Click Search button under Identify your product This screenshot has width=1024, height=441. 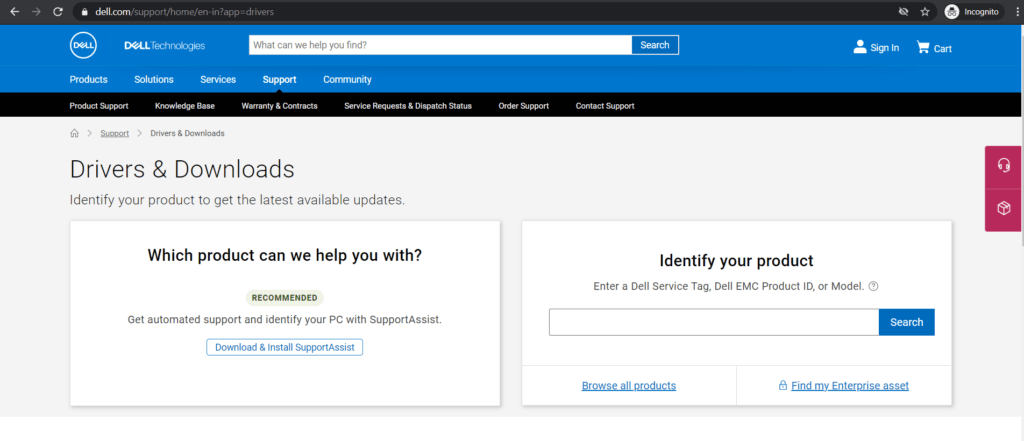906,322
